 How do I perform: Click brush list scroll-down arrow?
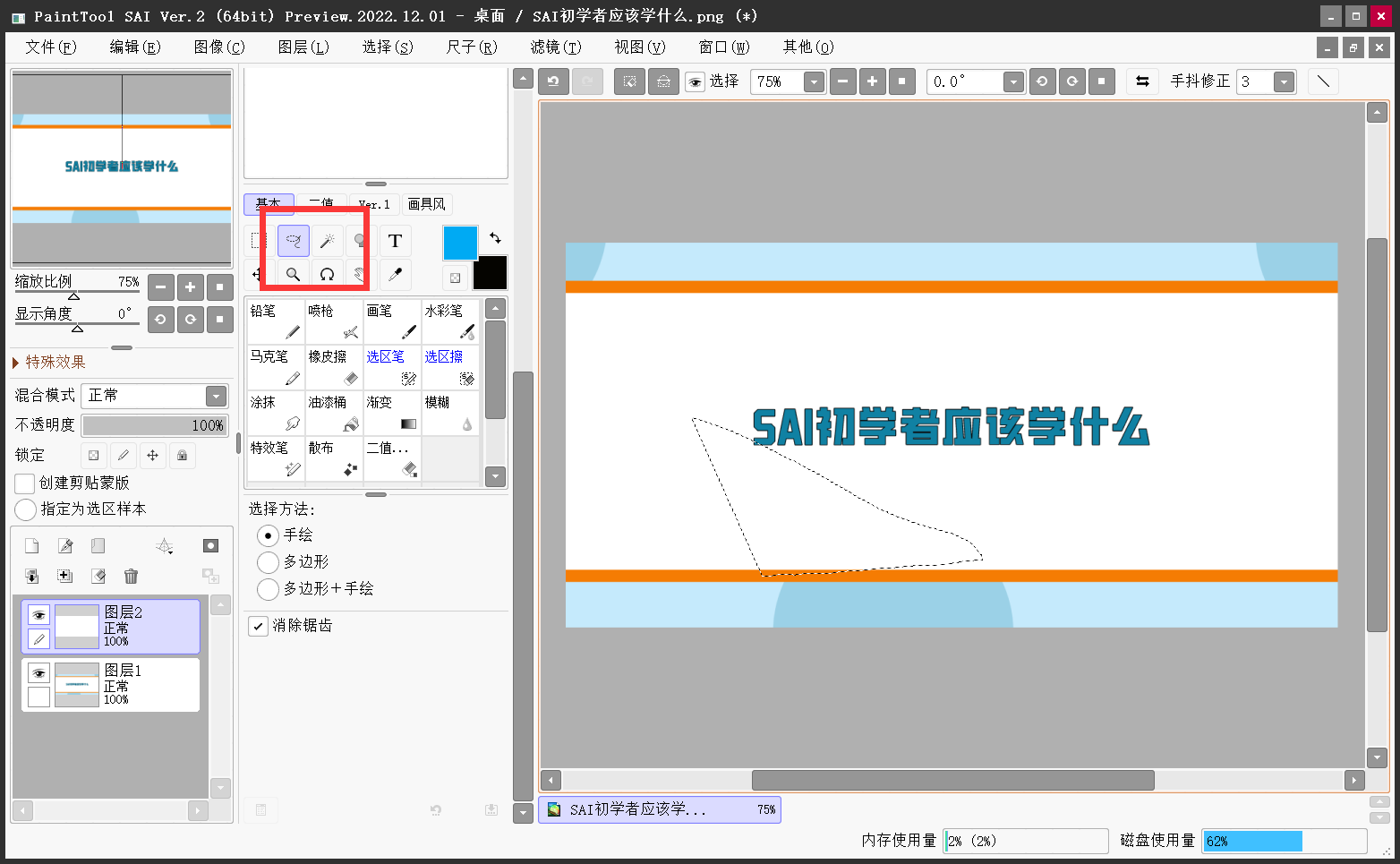[x=495, y=476]
